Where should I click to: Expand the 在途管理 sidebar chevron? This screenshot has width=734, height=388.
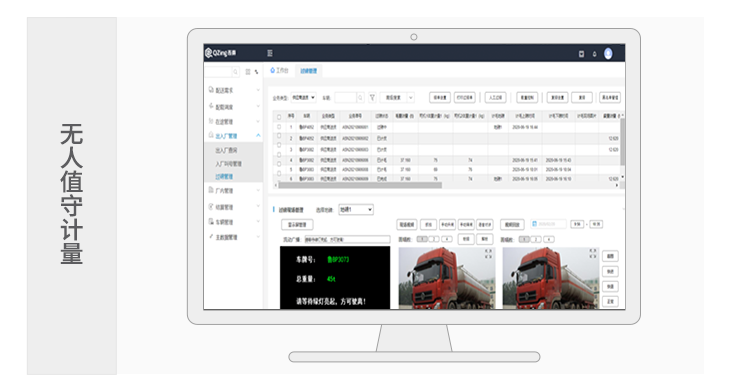[x=258, y=122]
